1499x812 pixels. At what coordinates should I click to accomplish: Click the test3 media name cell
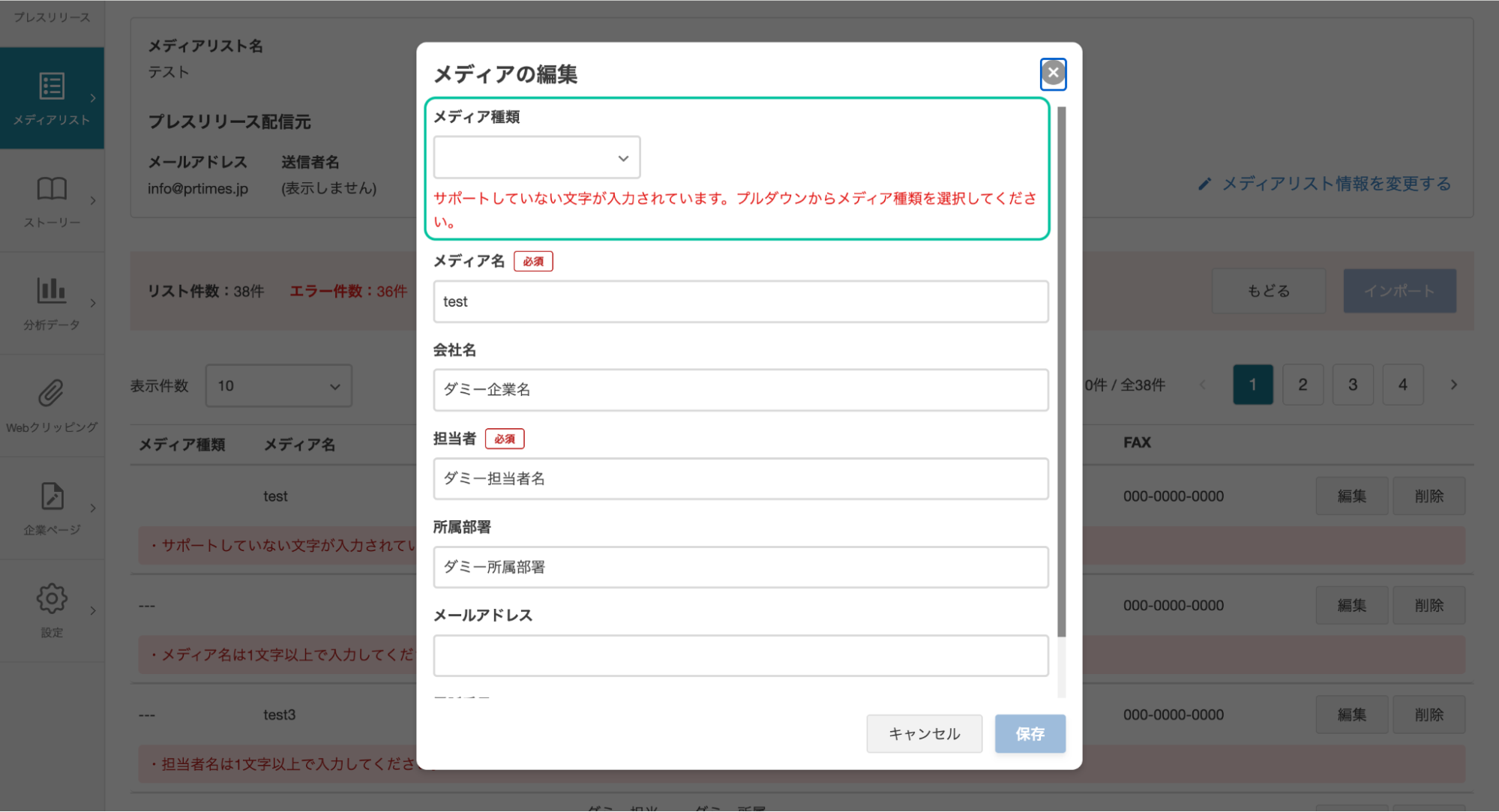click(x=279, y=715)
